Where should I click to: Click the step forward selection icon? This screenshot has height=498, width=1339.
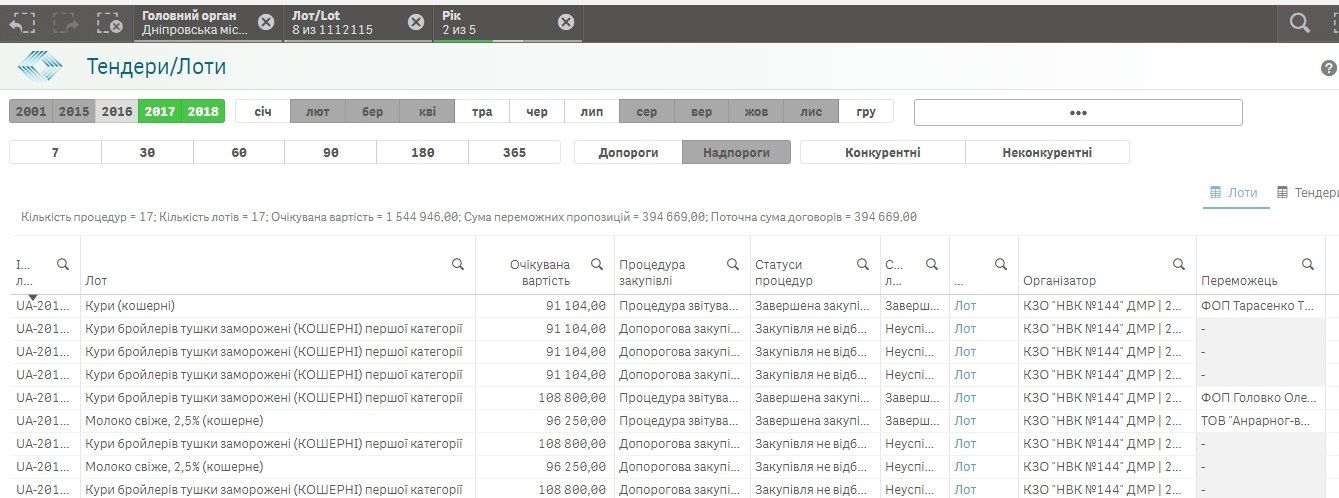pos(66,22)
